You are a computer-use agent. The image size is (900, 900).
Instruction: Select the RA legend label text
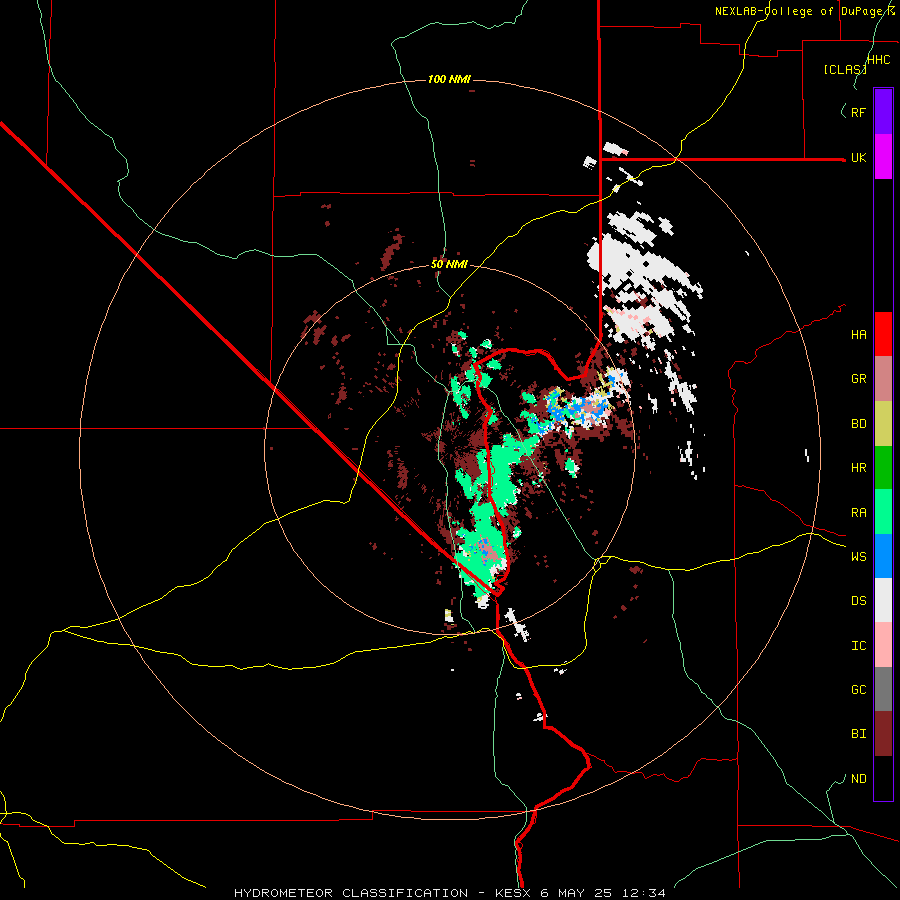point(858,513)
